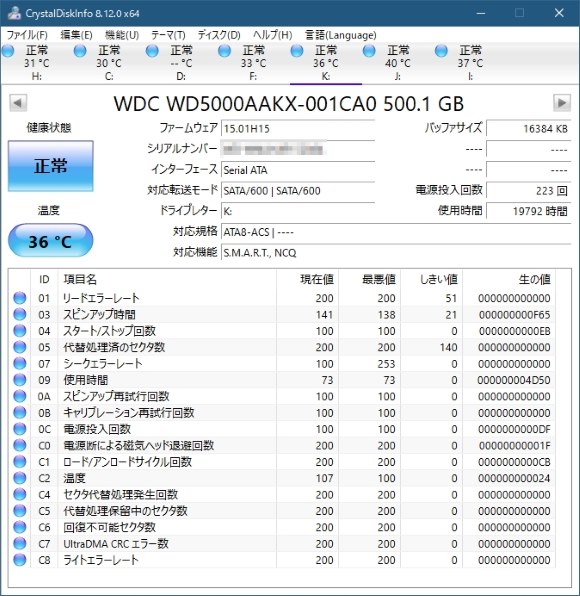The height and width of the screenshot is (596, 580).
Task: Select the J: drive 40 °C tab
Action: point(398,63)
